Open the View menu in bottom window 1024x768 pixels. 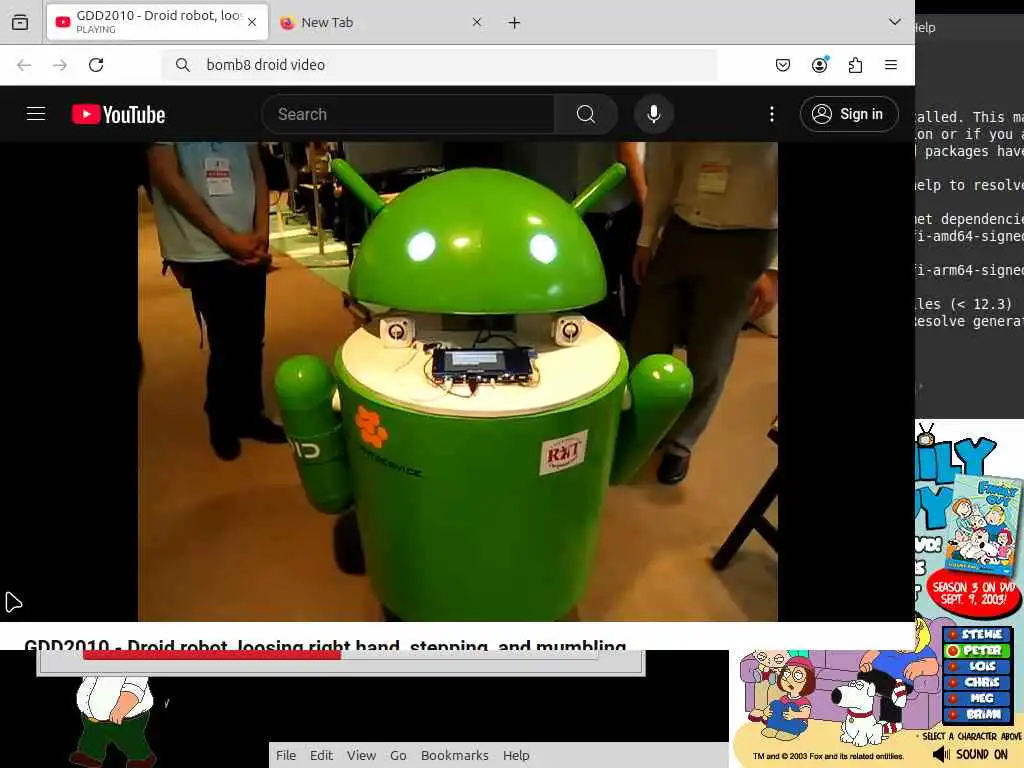(x=361, y=755)
